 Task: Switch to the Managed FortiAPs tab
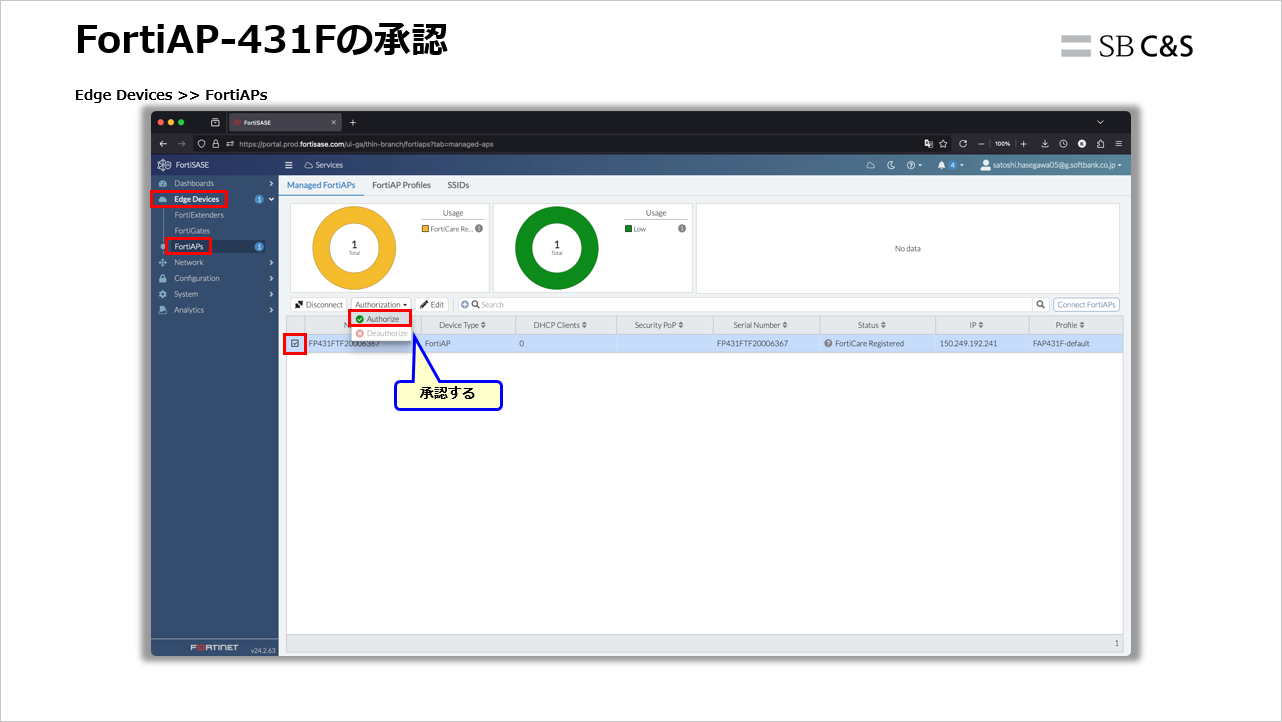coord(321,185)
